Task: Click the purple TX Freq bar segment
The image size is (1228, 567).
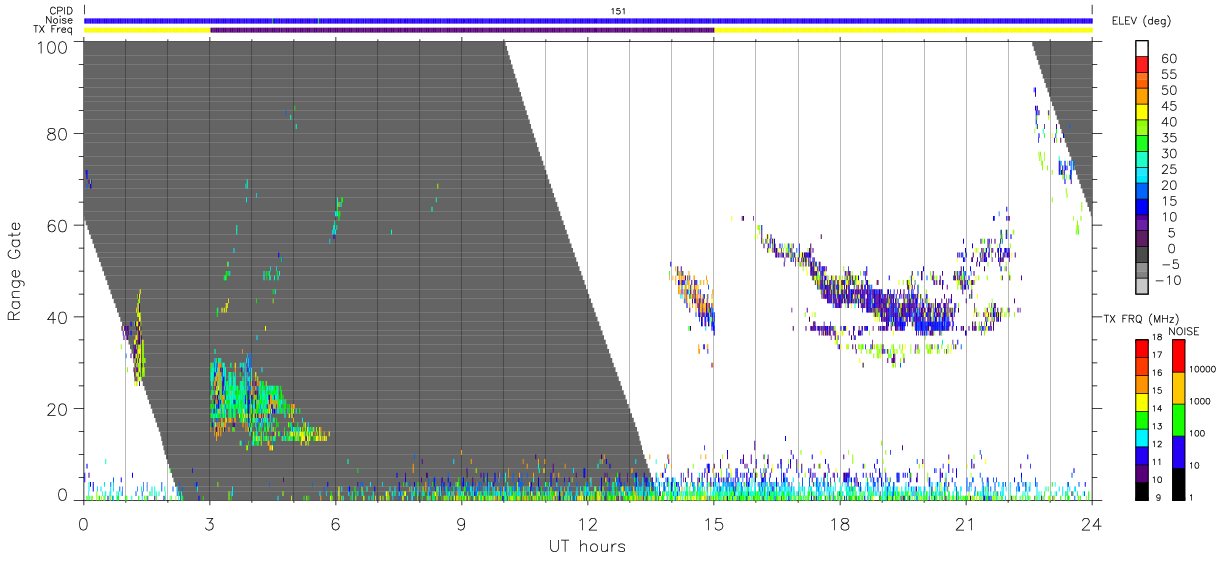Action: tap(462, 30)
